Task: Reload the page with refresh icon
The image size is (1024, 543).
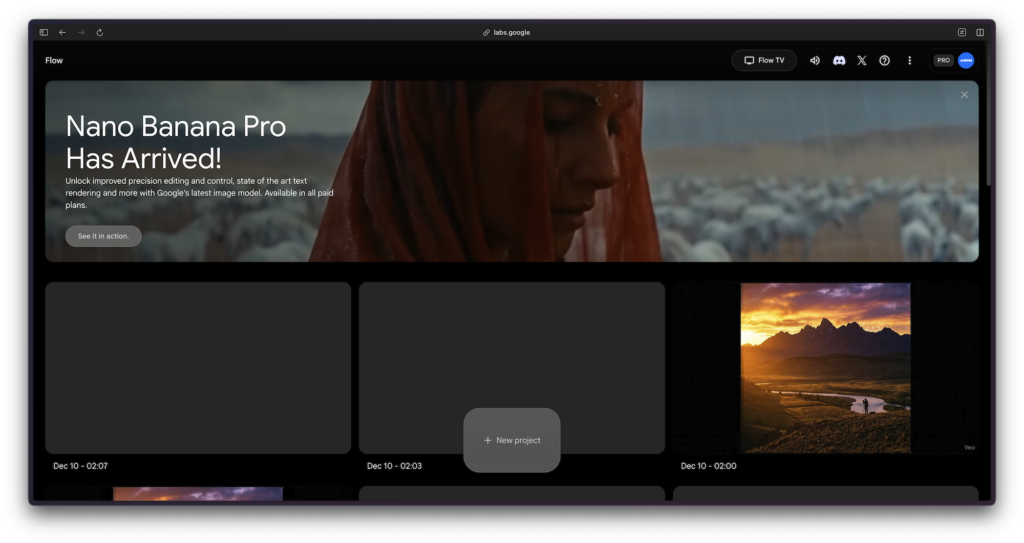Action: click(x=100, y=32)
